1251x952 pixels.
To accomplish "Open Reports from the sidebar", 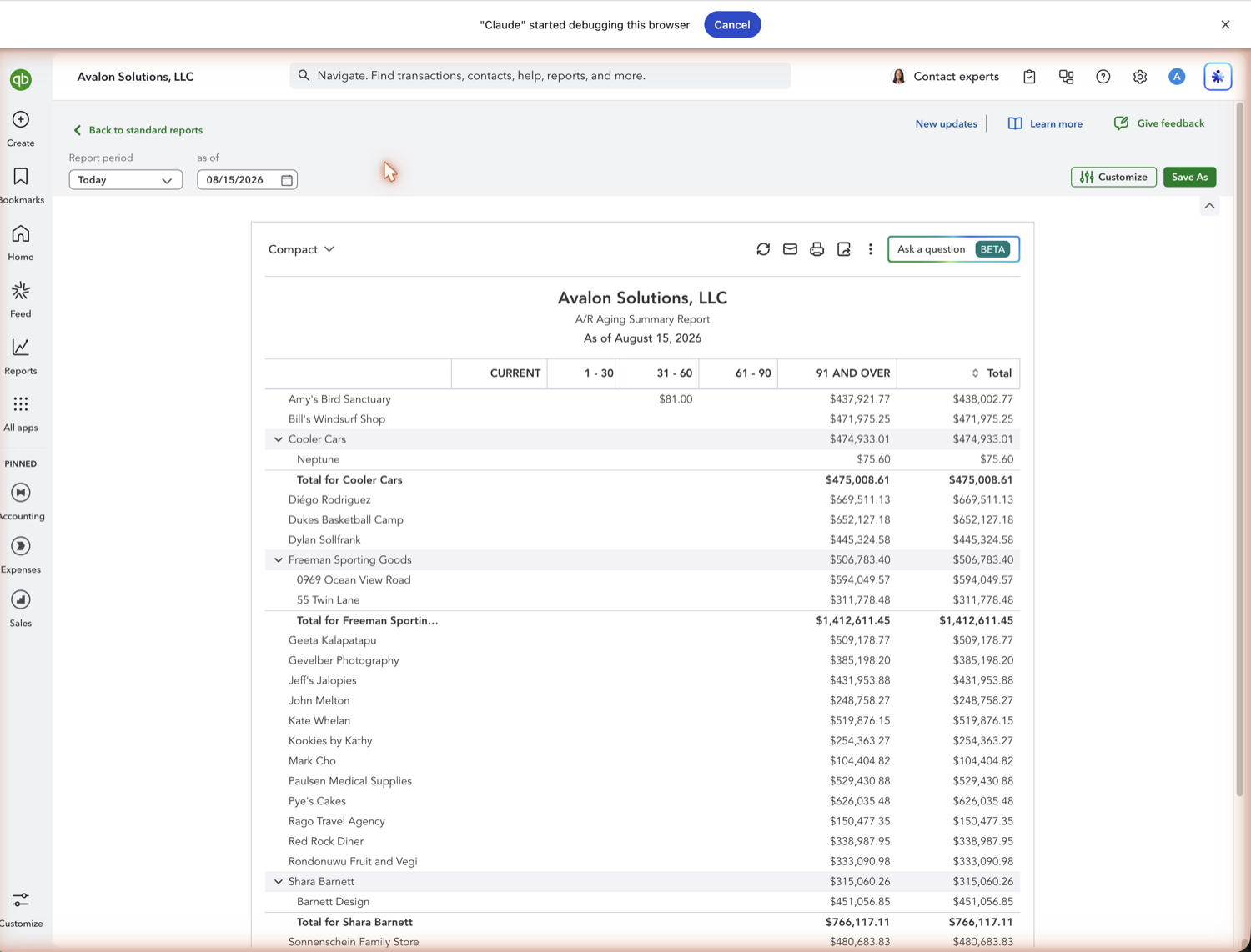I will pyautogui.click(x=21, y=357).
